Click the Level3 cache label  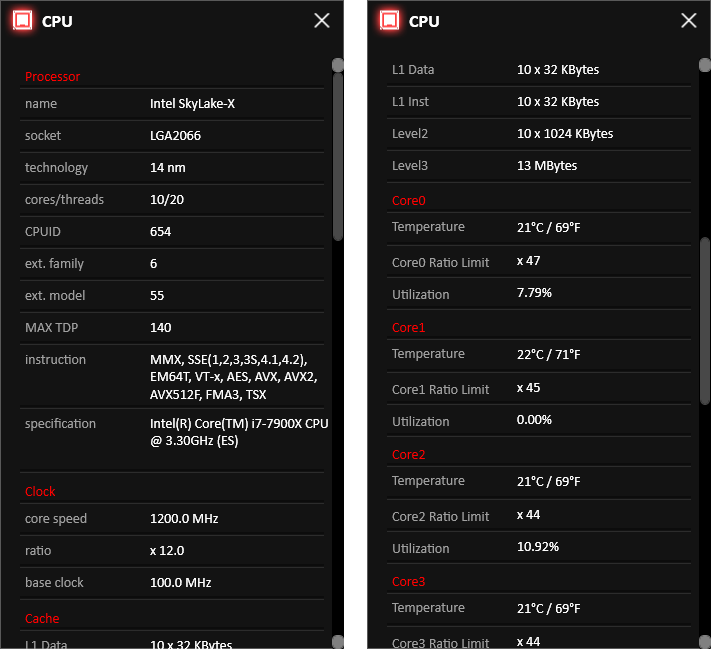pyautogui.click(x=410, y=166)
